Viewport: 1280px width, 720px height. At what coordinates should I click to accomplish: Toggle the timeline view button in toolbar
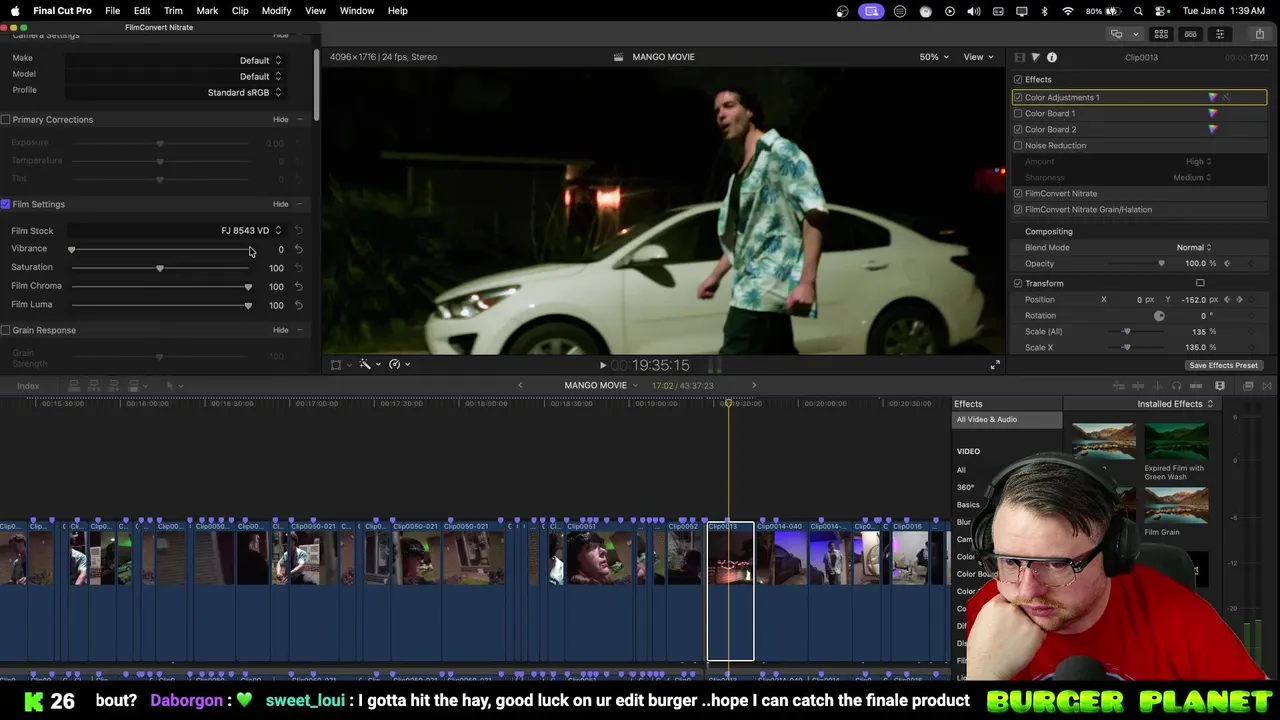point(1190,34)
